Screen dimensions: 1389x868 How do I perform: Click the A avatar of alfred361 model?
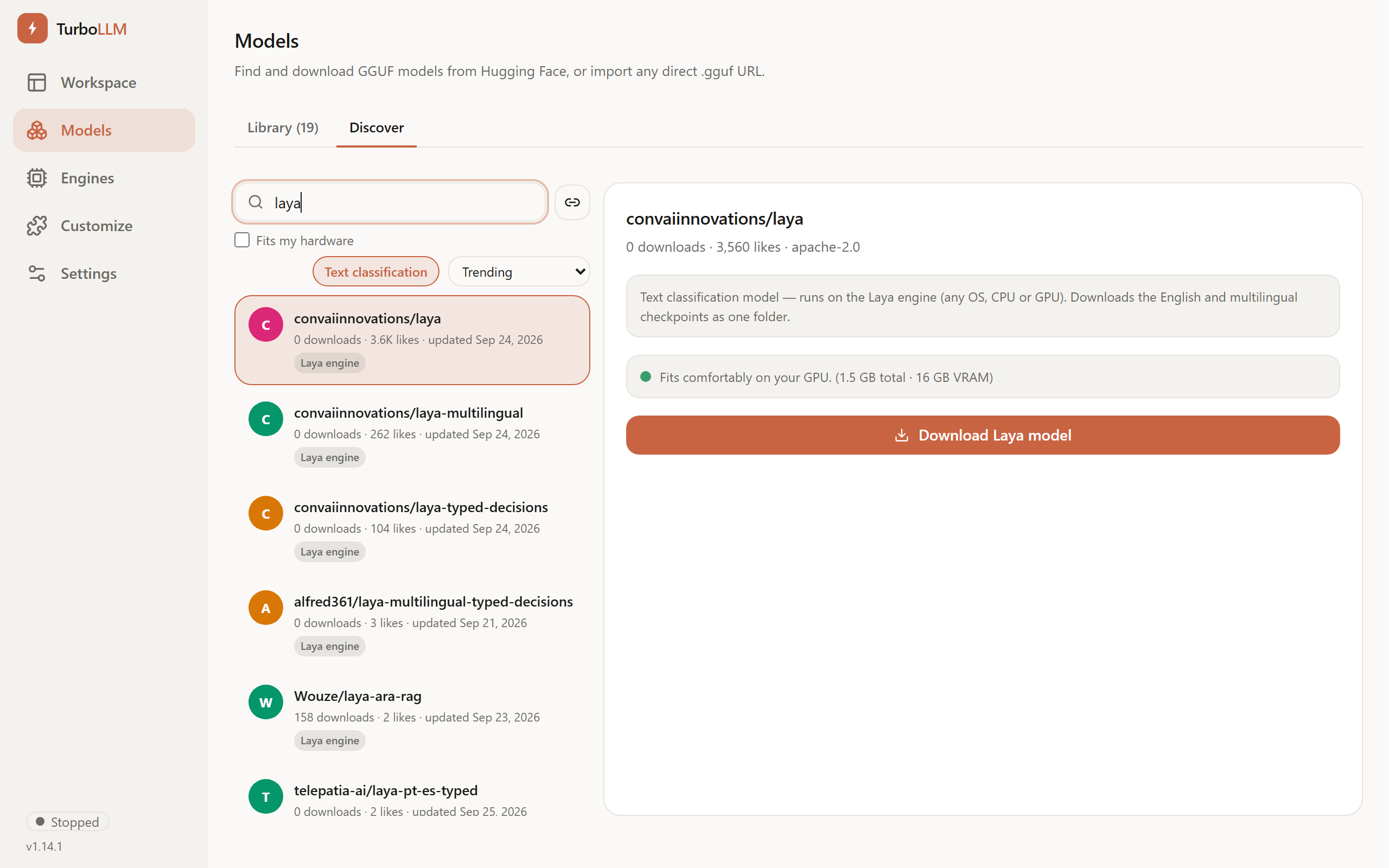266,608
